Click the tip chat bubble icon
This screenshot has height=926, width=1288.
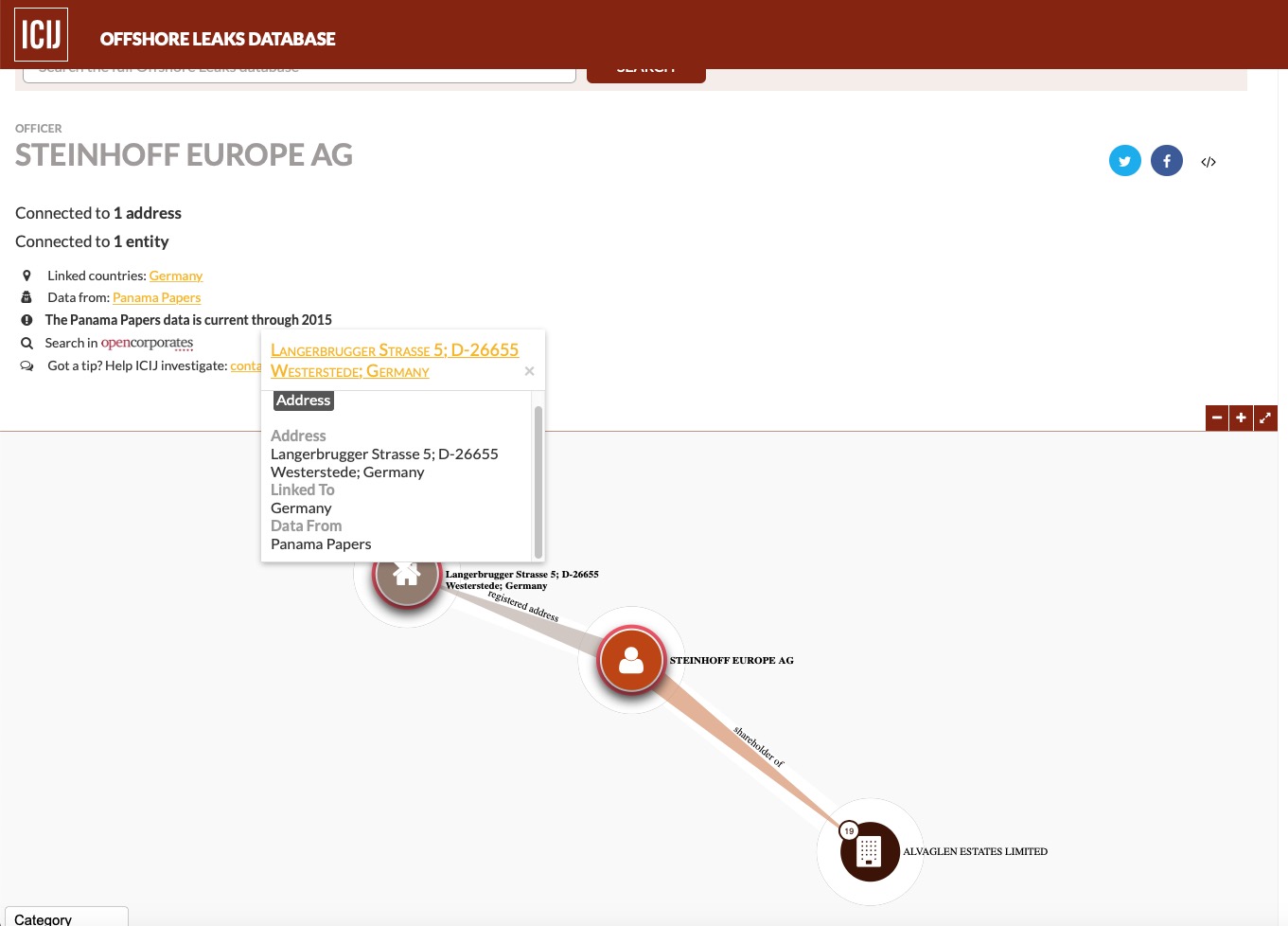26,365
